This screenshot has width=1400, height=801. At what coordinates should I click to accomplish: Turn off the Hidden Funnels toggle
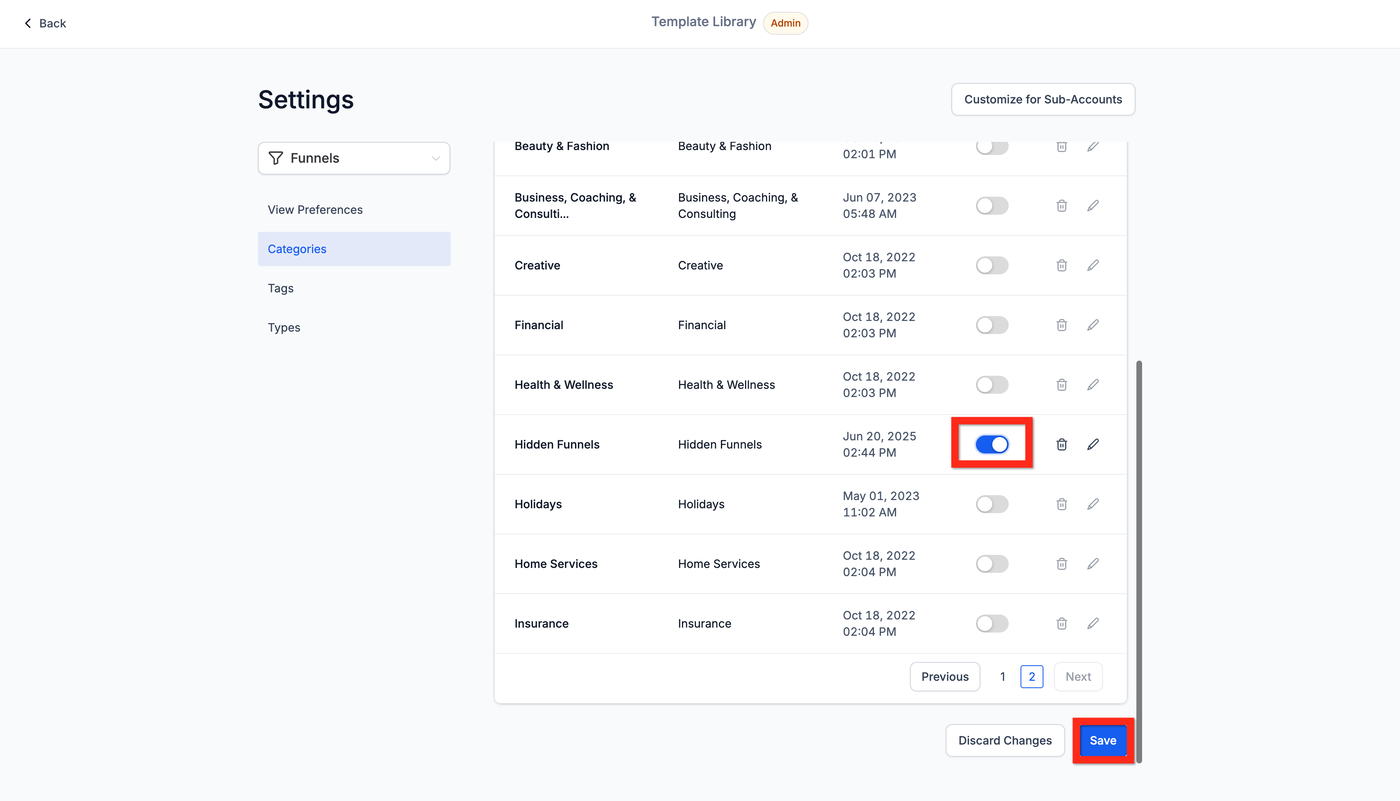coord(992,445)
